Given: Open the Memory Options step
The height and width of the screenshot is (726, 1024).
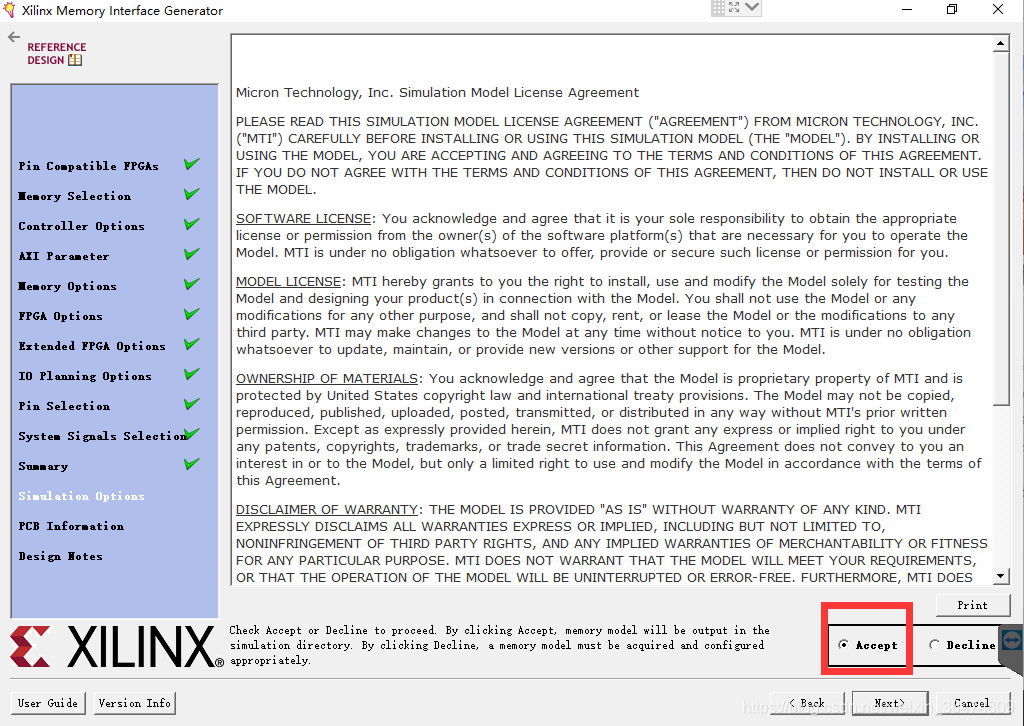Looking at the screenshot, I should coord(67,286).
